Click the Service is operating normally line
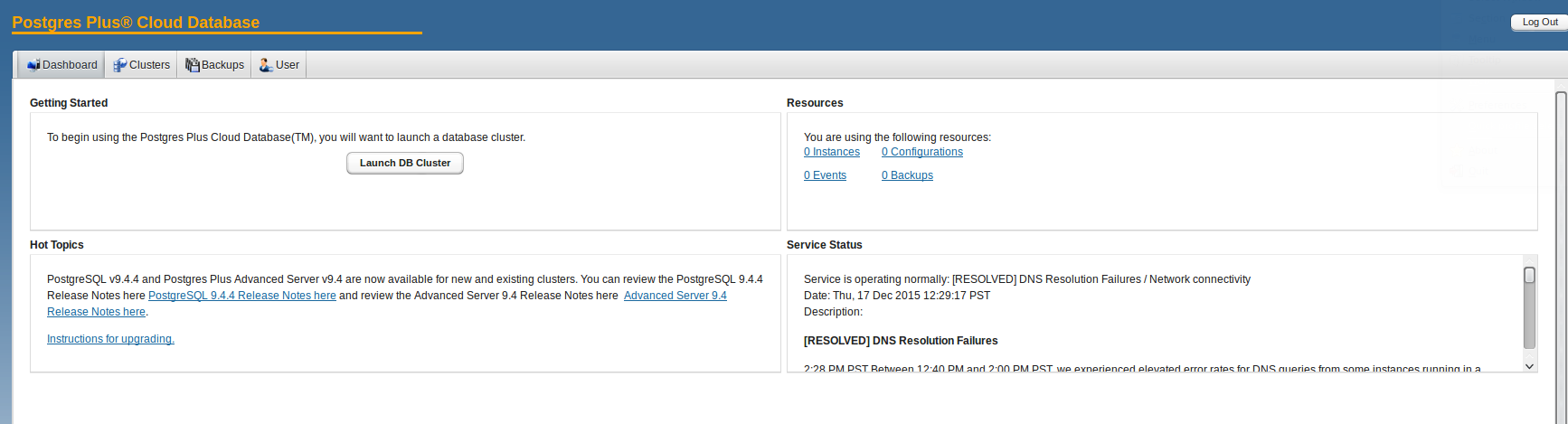The height and width of the screenshot is (424, 1568). [1027, 279]
